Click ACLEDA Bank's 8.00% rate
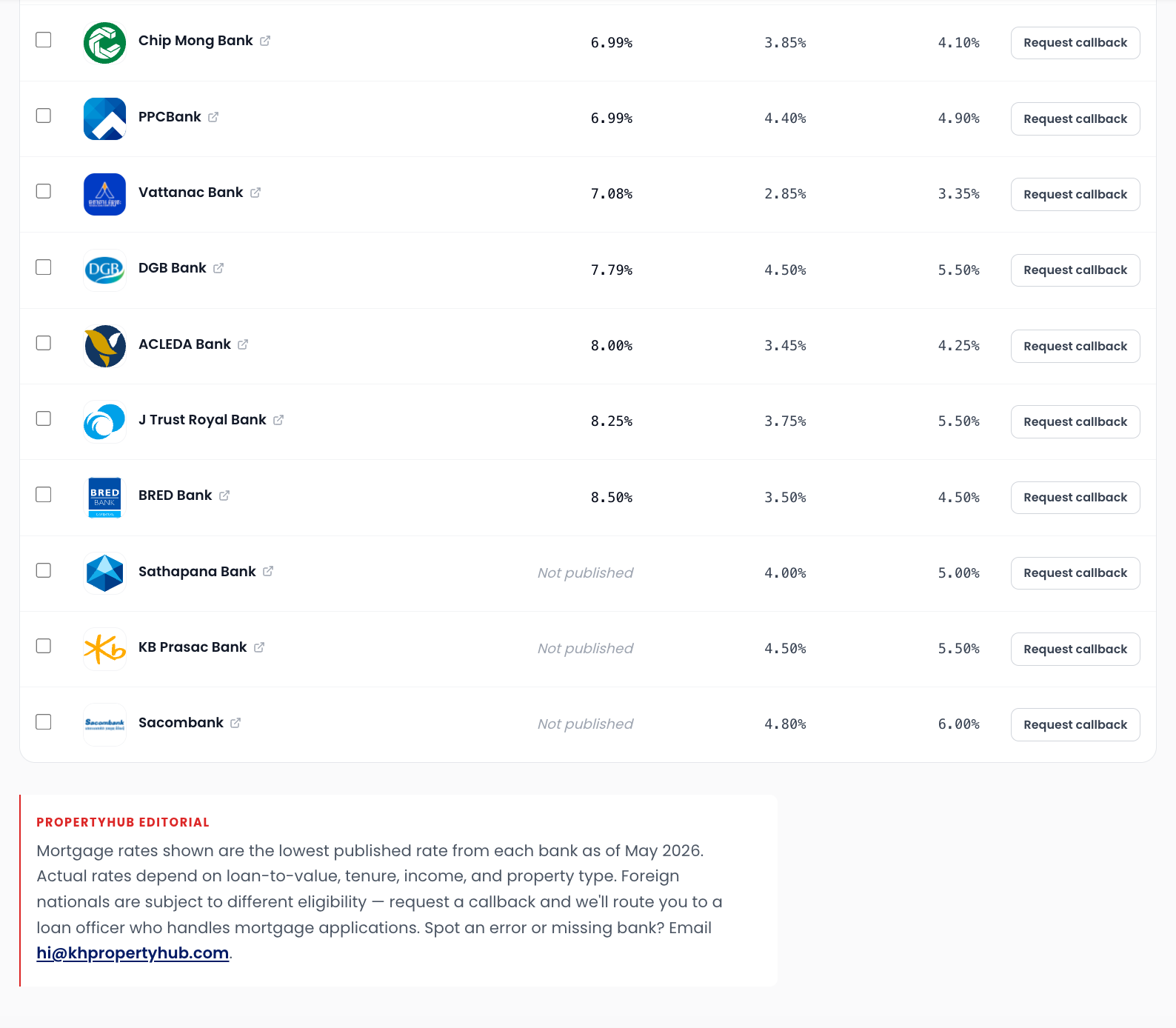 click(612, 346)
